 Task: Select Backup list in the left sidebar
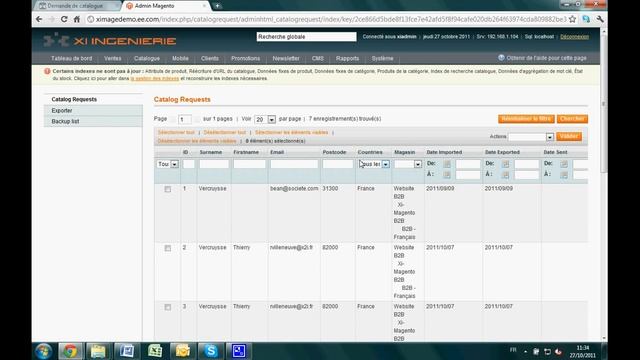coord(93,121)
